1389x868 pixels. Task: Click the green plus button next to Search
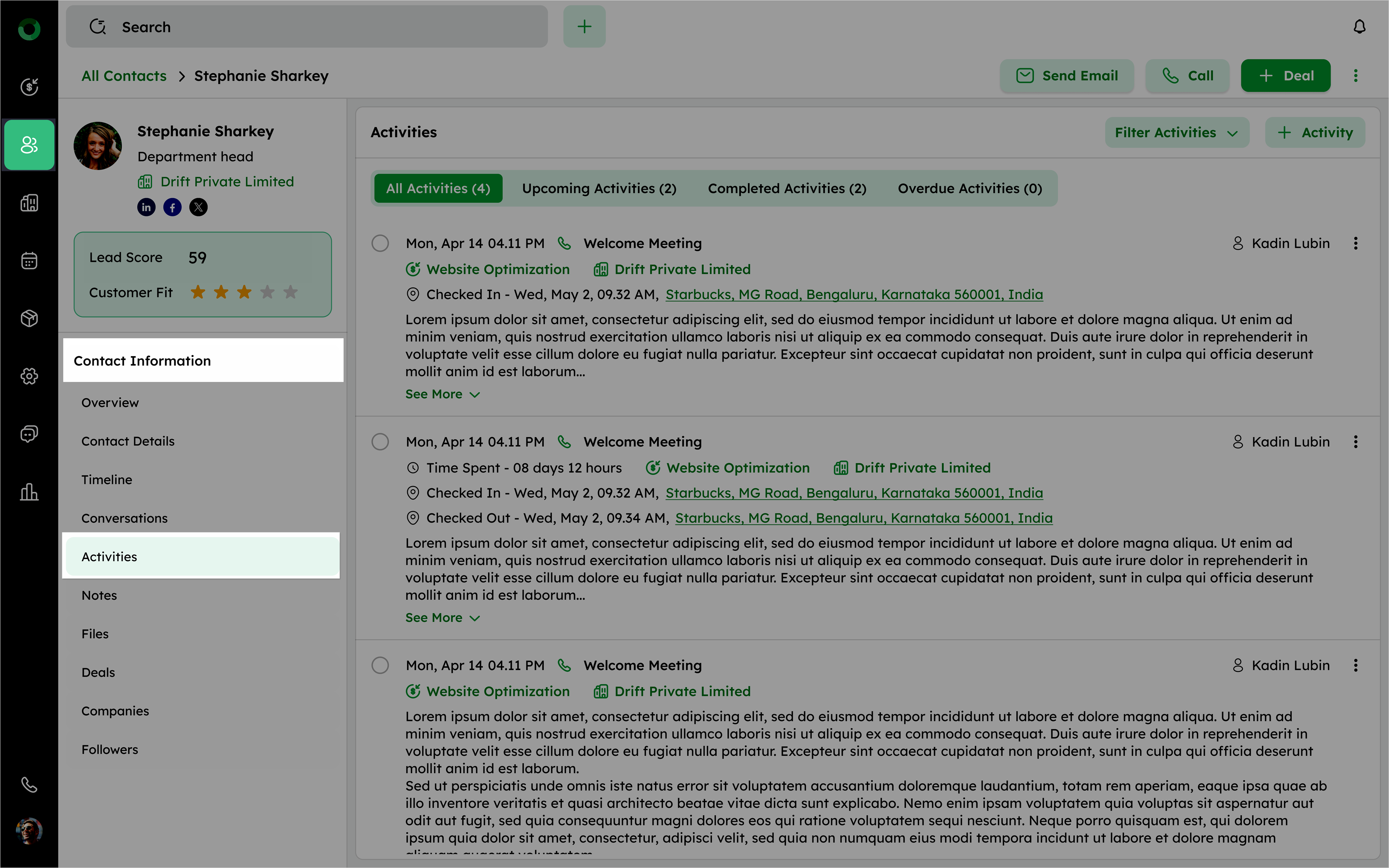pos(584,27)
